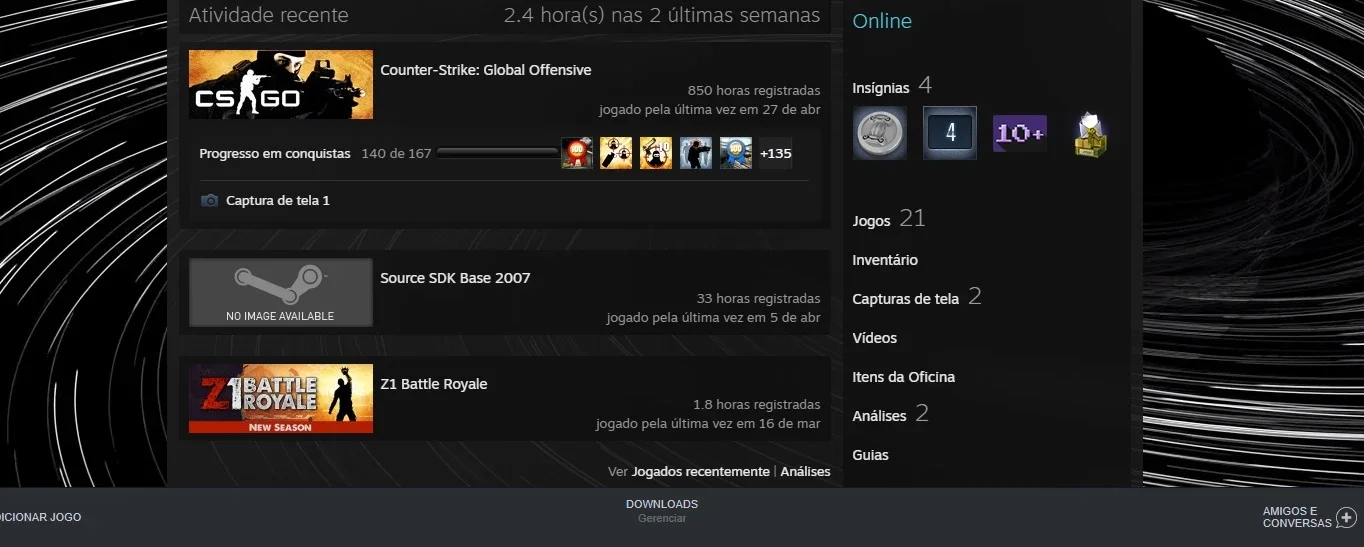The image size is (1364, 547).
Task: Click the camera icon beside Captura de tela 1
Action: [209, 200]
